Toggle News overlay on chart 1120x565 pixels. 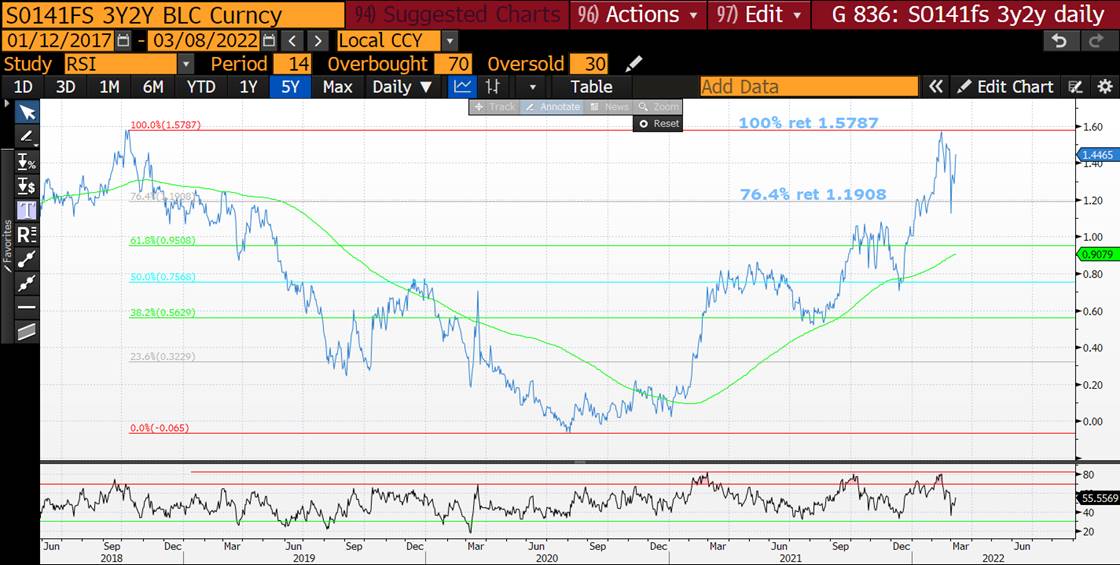[608, 106]
